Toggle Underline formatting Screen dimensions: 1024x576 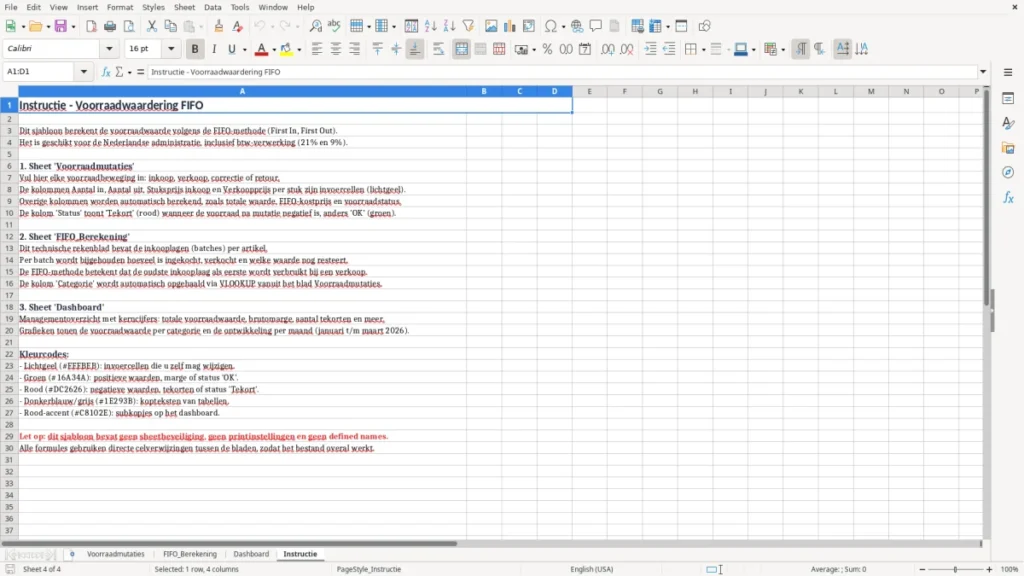pos(231,49)
